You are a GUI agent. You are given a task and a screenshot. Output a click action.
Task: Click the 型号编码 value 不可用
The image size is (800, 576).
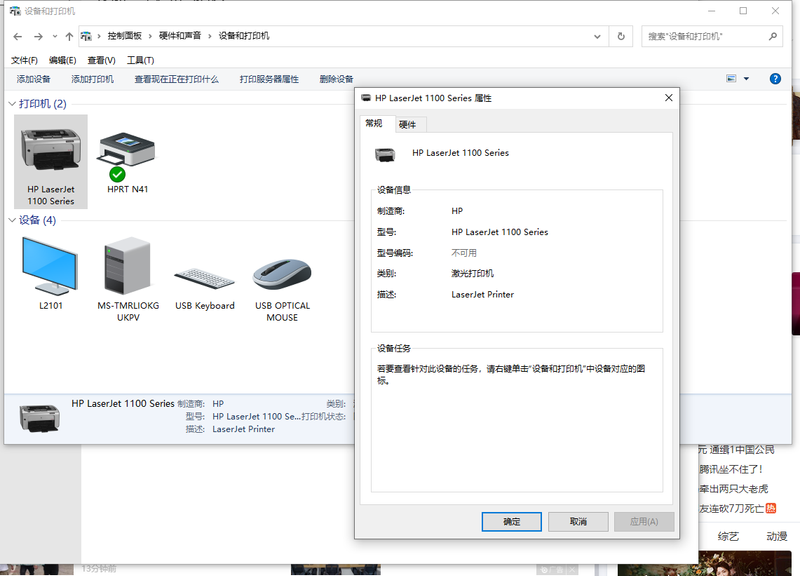pyautogui.click(x=464, y=253)
